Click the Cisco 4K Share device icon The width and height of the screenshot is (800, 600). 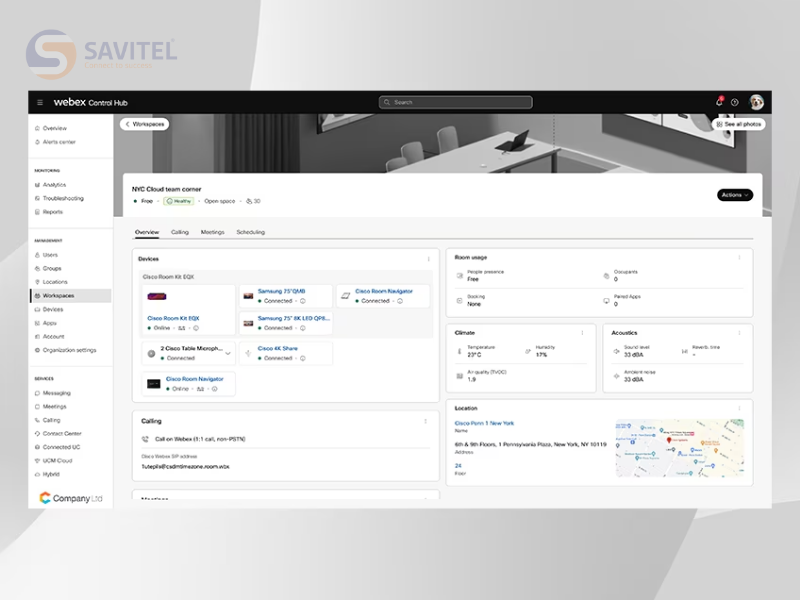[248, 353]
